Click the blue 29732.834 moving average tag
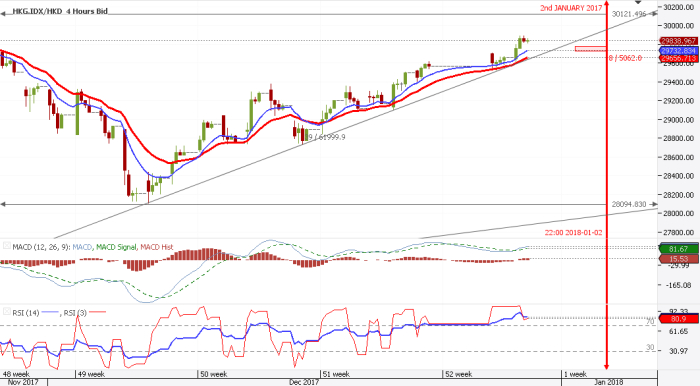Viewport: 700px width, 386px height. click(679, 51)
